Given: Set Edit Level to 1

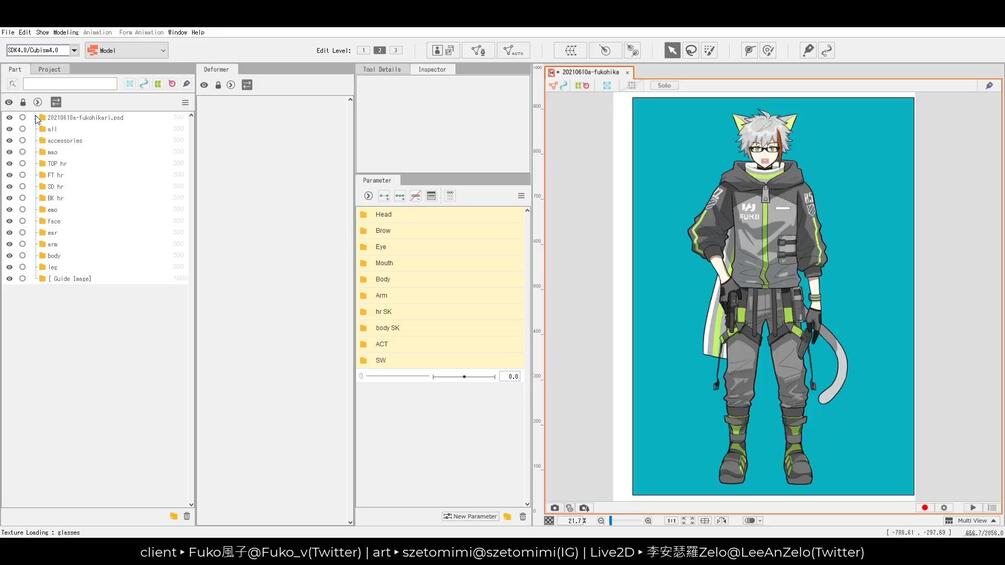Looking at the screenshot, I should pos(363,50).
